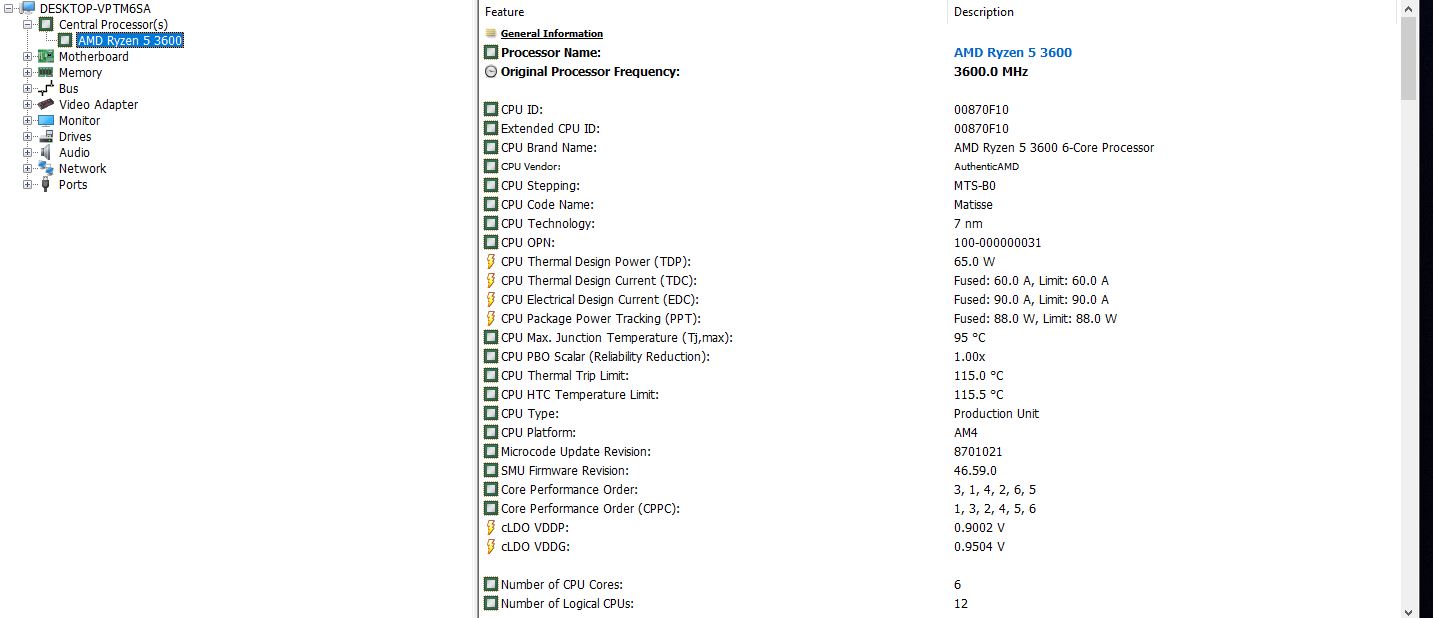Expand the Drives tree node
Image resolution: width=1433 pixels, height=618 pixels.
click(28, 136)
